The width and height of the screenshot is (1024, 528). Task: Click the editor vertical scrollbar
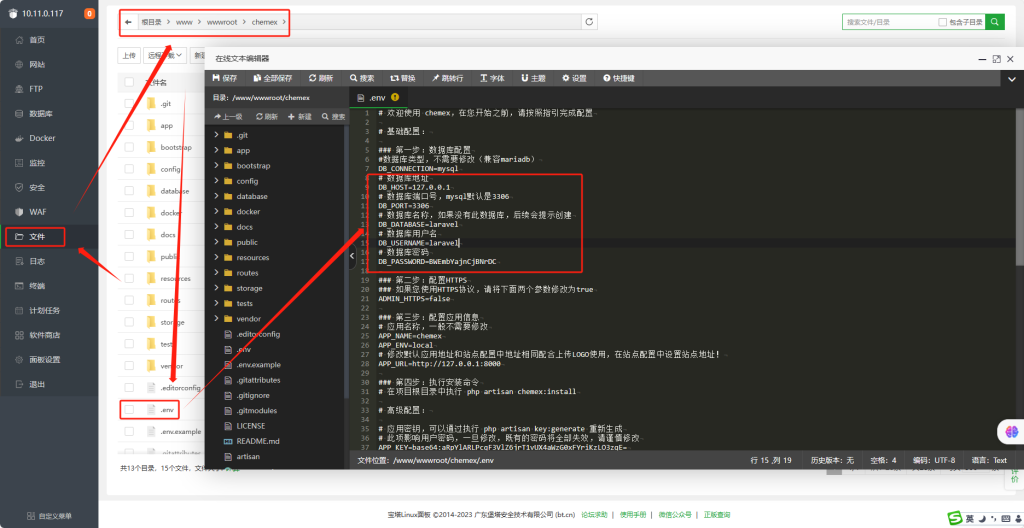click(x=1019, y=186)
